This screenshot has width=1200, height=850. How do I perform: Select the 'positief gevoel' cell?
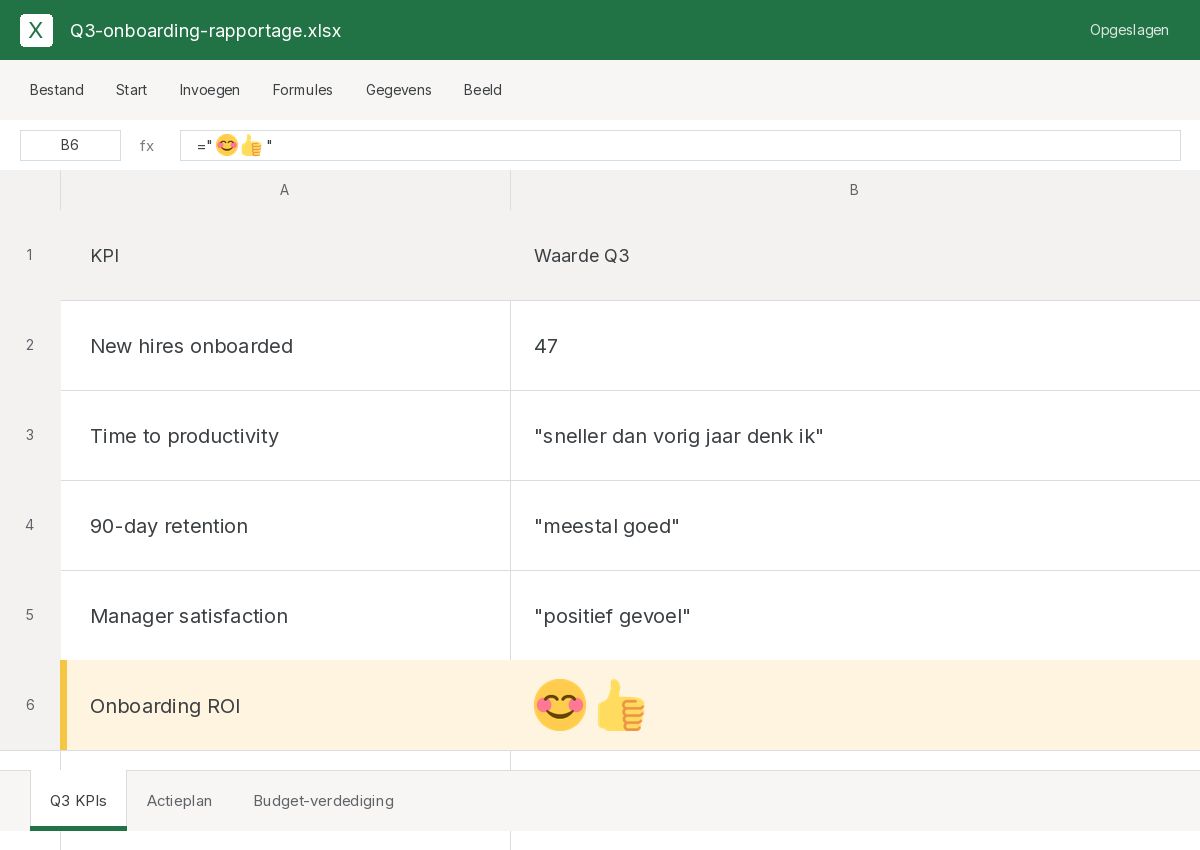point(855,615)
